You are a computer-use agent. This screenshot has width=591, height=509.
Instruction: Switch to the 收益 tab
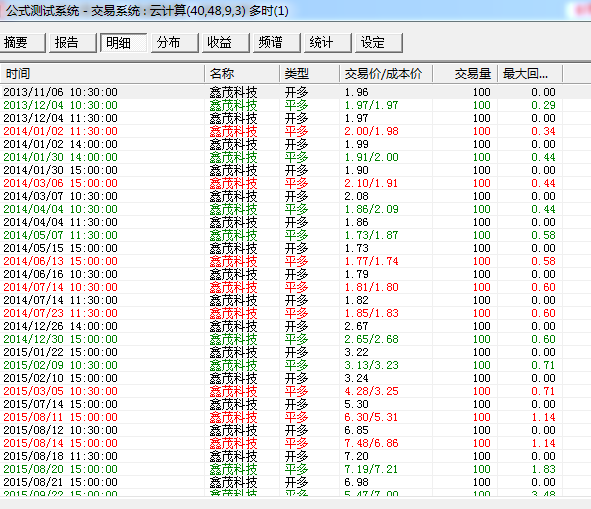226,43
